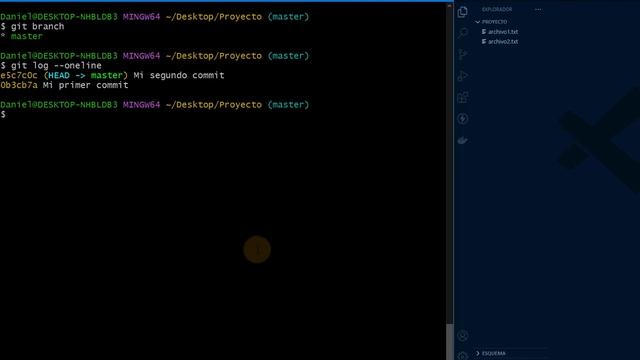Viewport: 640px width, 360px height.
Task: Click the EXPLORADOR panel title
Action: pyautogui.click(x=497, y=9)
